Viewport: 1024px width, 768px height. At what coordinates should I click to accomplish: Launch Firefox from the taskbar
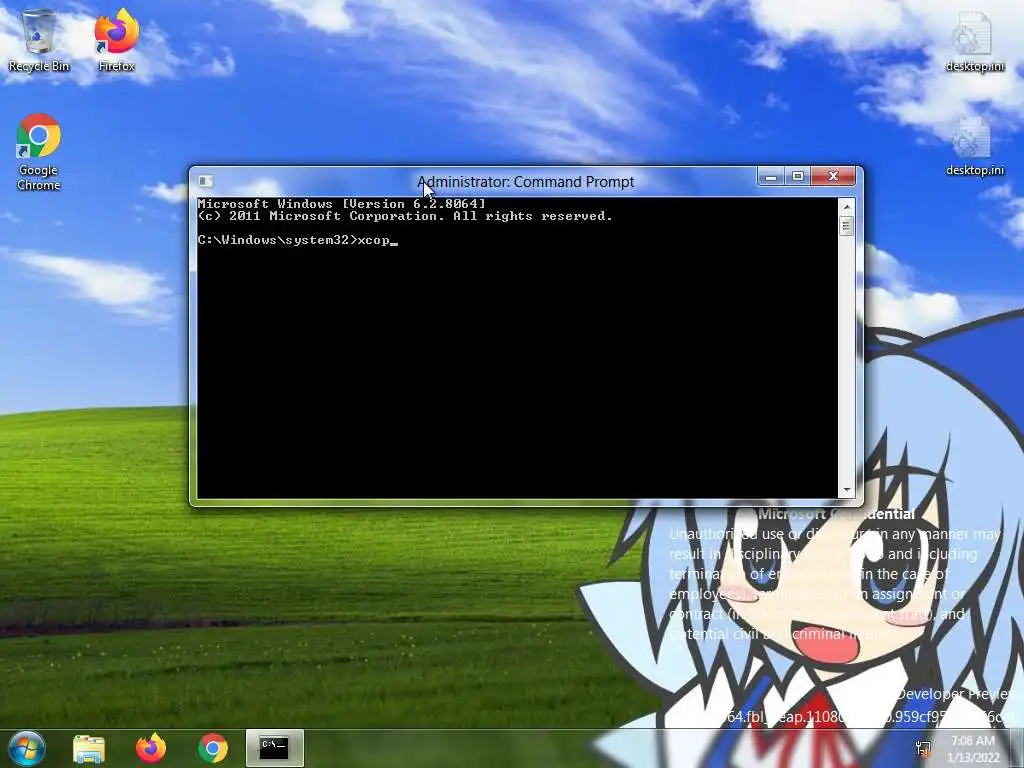pos(151,748)
